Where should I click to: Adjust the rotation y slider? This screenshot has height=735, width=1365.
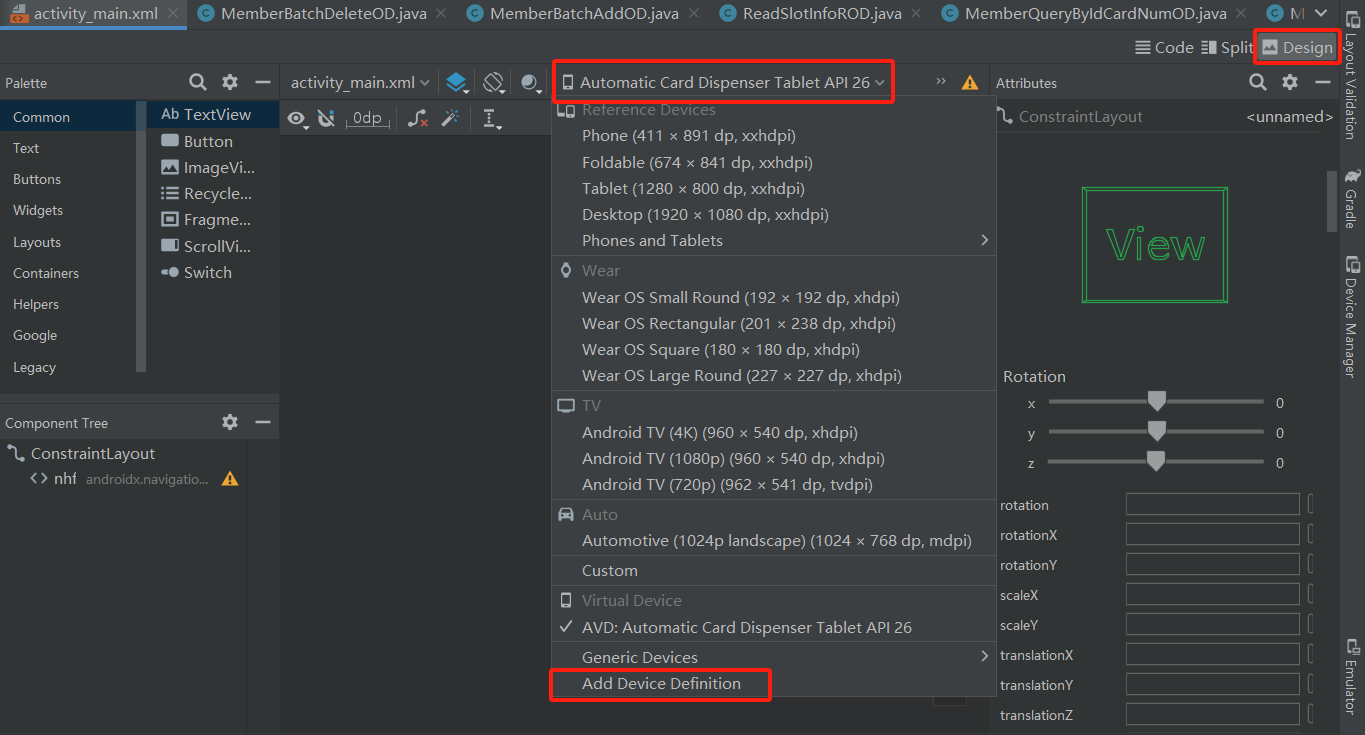1156,432
